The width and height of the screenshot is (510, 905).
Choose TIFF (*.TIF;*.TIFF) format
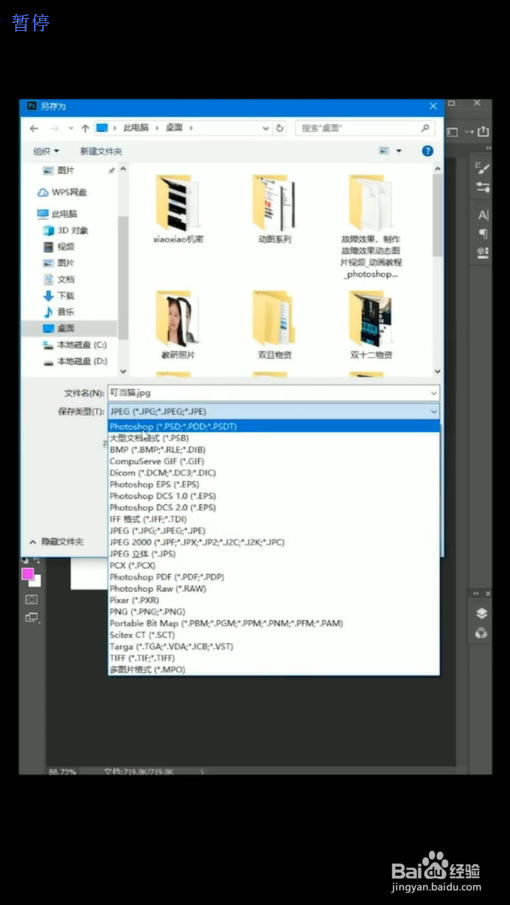pos(273,658)
